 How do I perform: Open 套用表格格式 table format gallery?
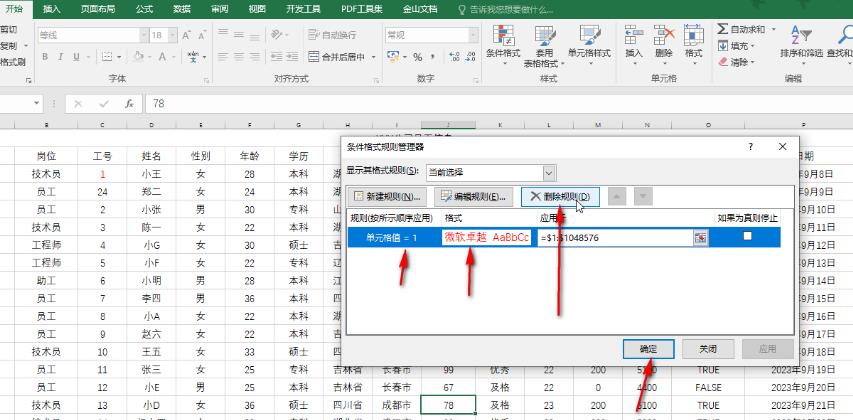pyautogui.click(x=544, y=46)
